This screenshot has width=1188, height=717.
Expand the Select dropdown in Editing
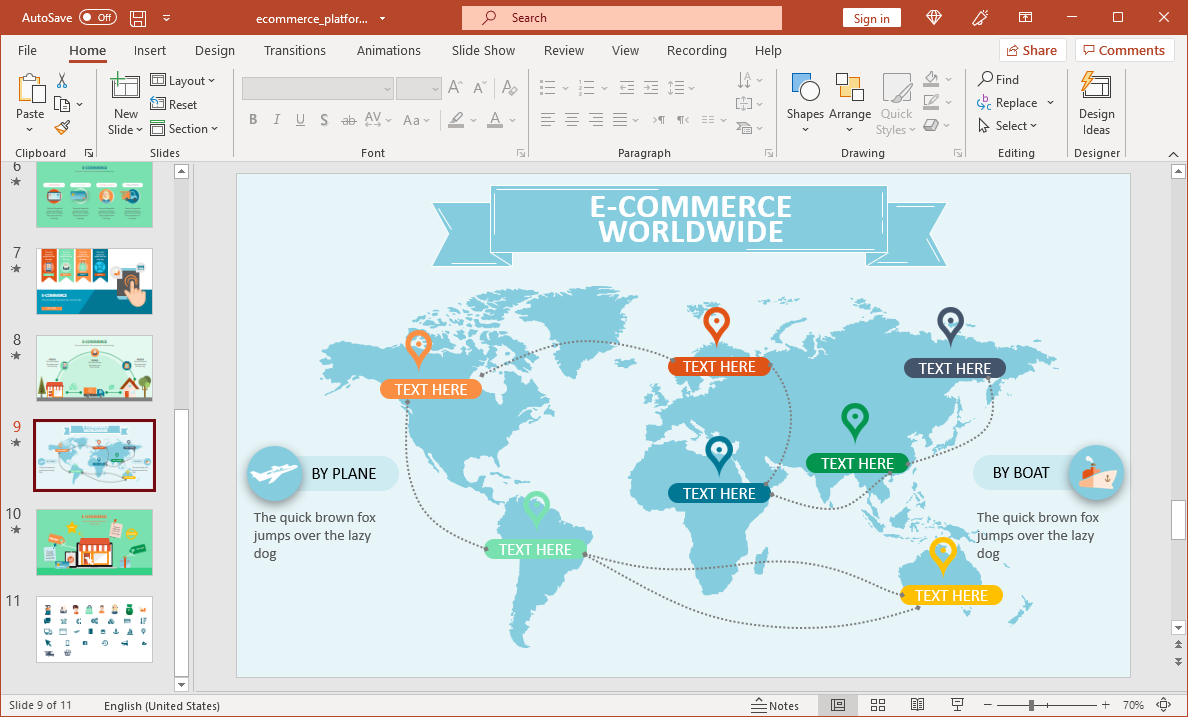1008,126
